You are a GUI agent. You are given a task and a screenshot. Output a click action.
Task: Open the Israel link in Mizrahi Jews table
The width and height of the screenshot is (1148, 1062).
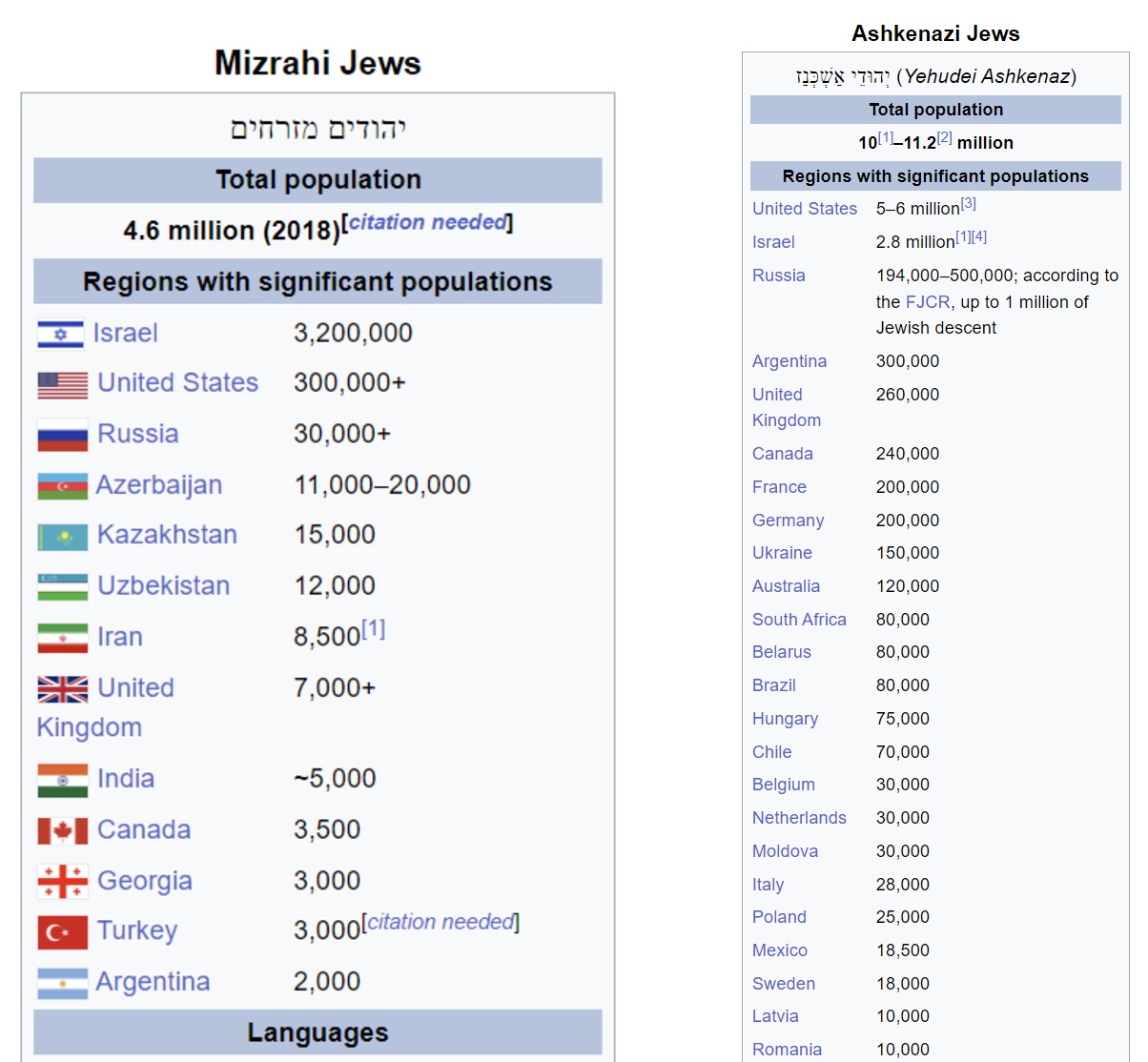coord(125,334)
